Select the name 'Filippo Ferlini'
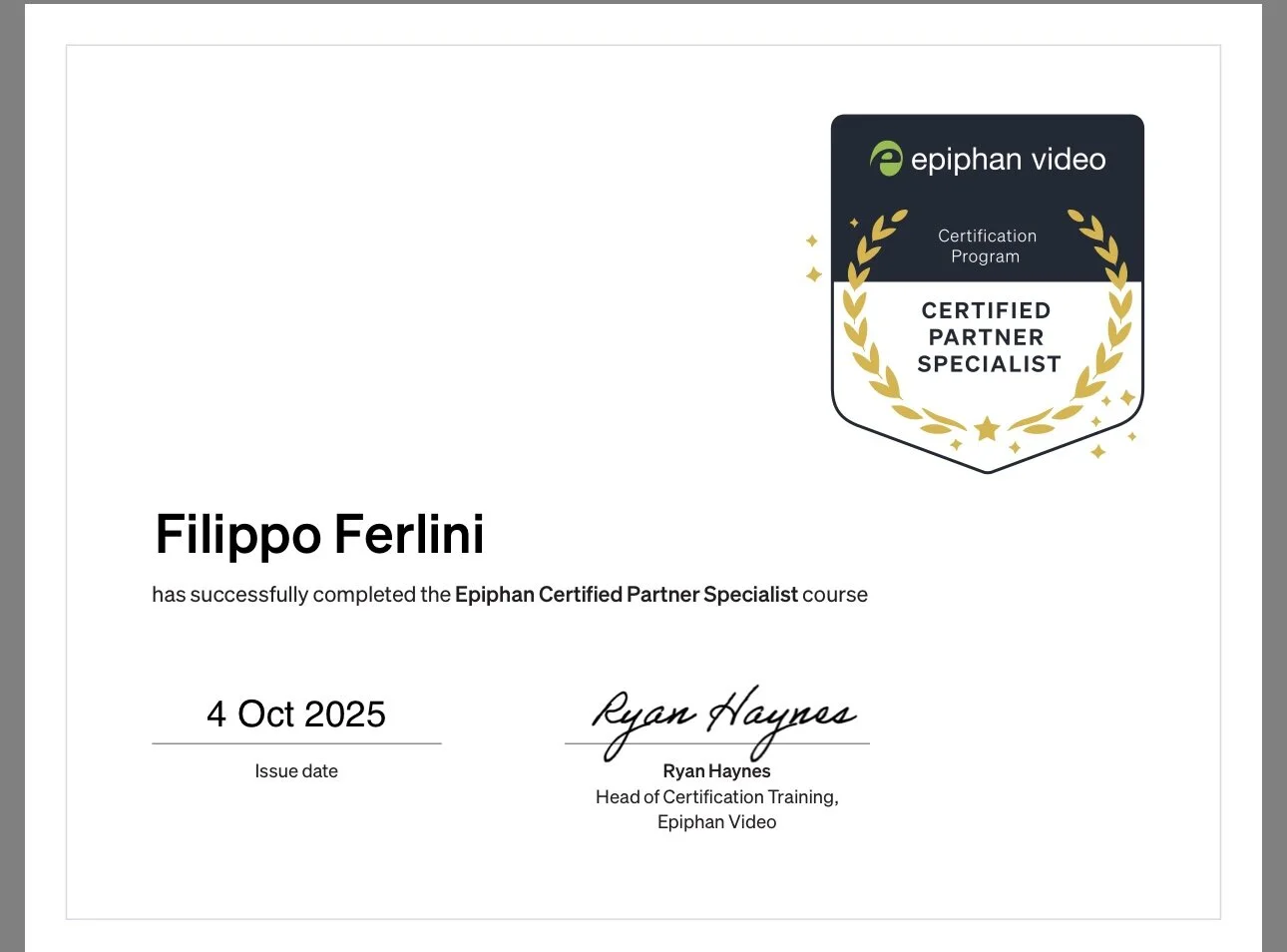 [319, 535]
